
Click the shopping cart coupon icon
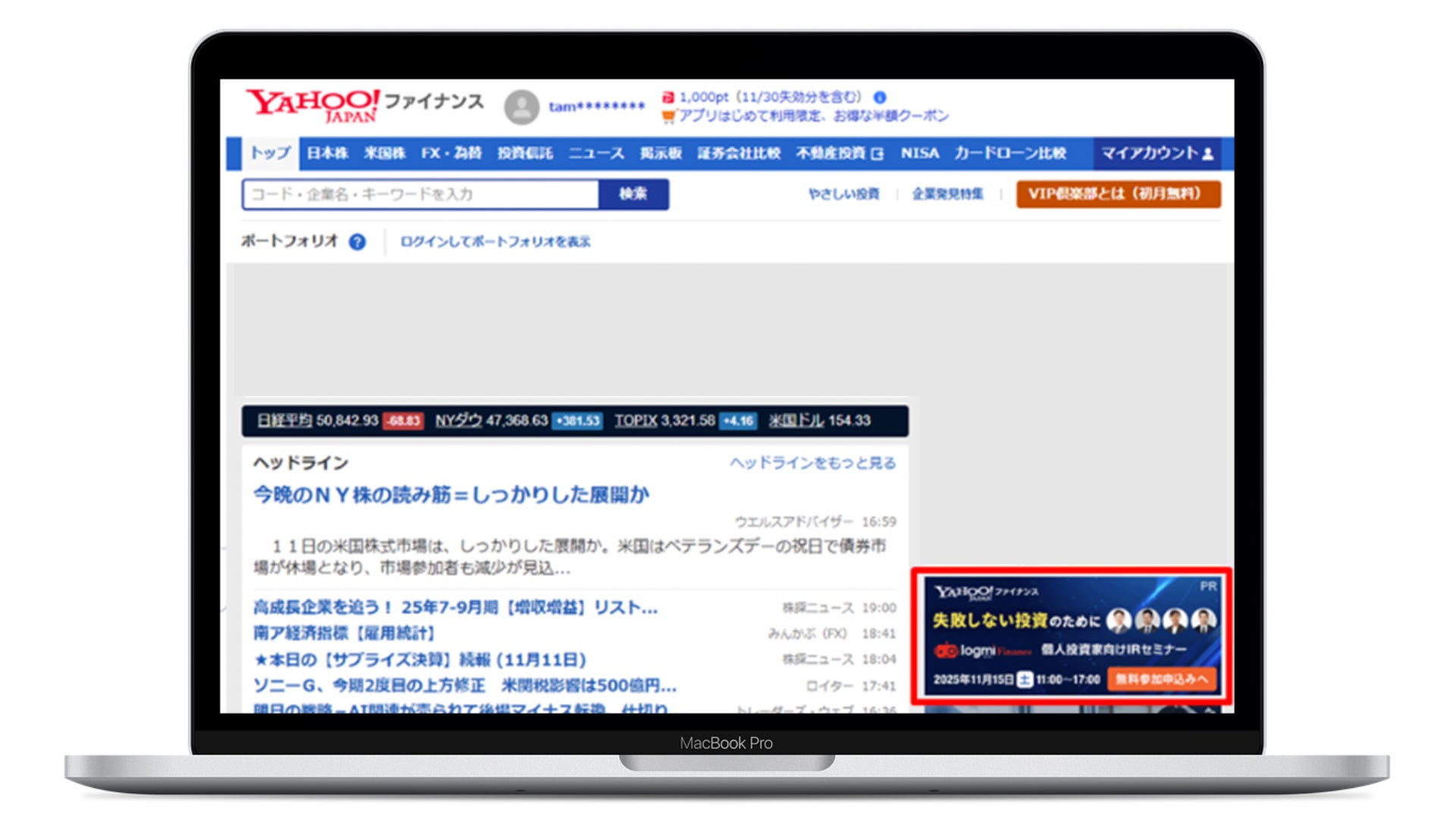click(667, 116)
